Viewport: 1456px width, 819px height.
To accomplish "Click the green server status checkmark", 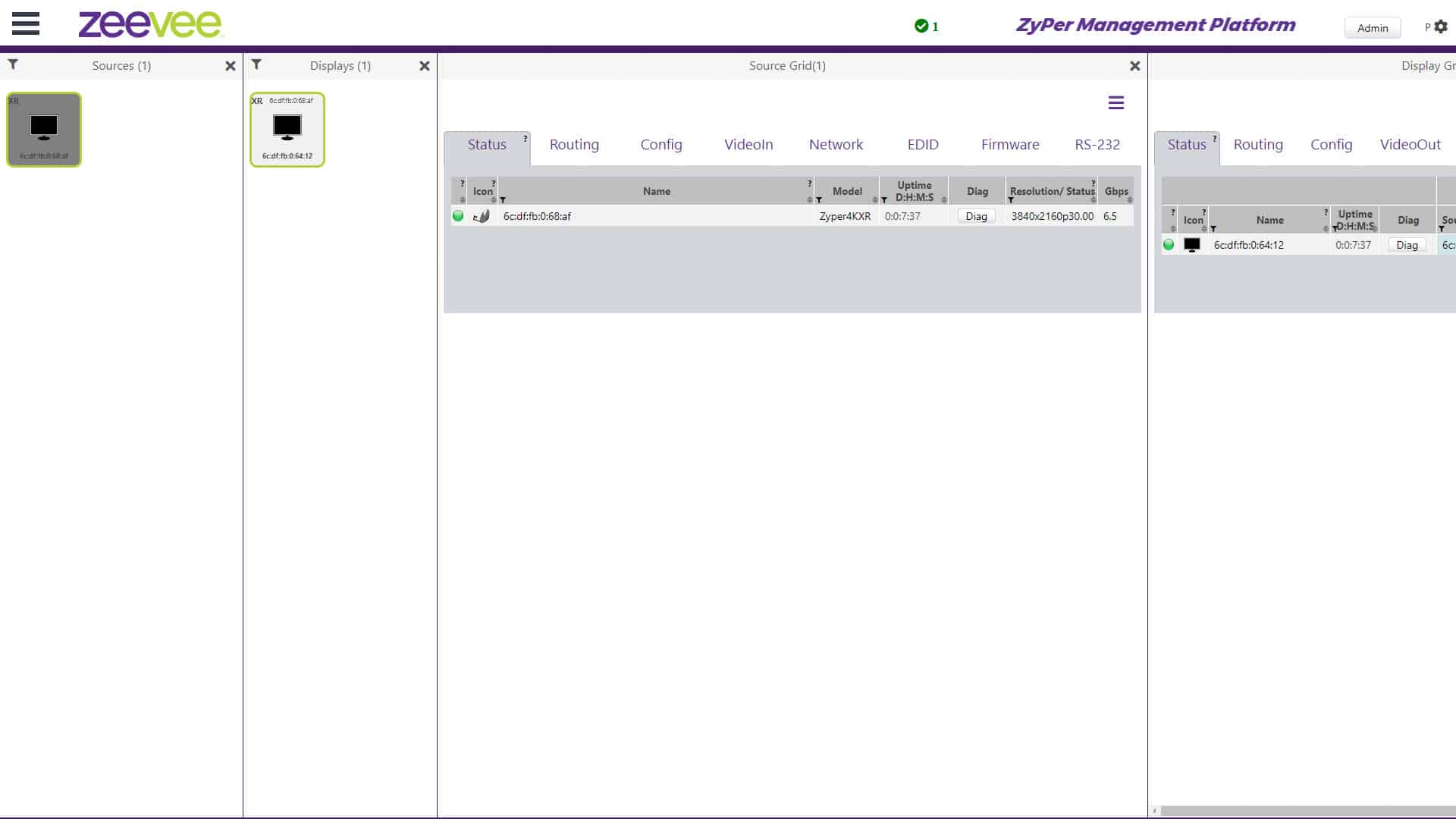I will pos(921,27).
